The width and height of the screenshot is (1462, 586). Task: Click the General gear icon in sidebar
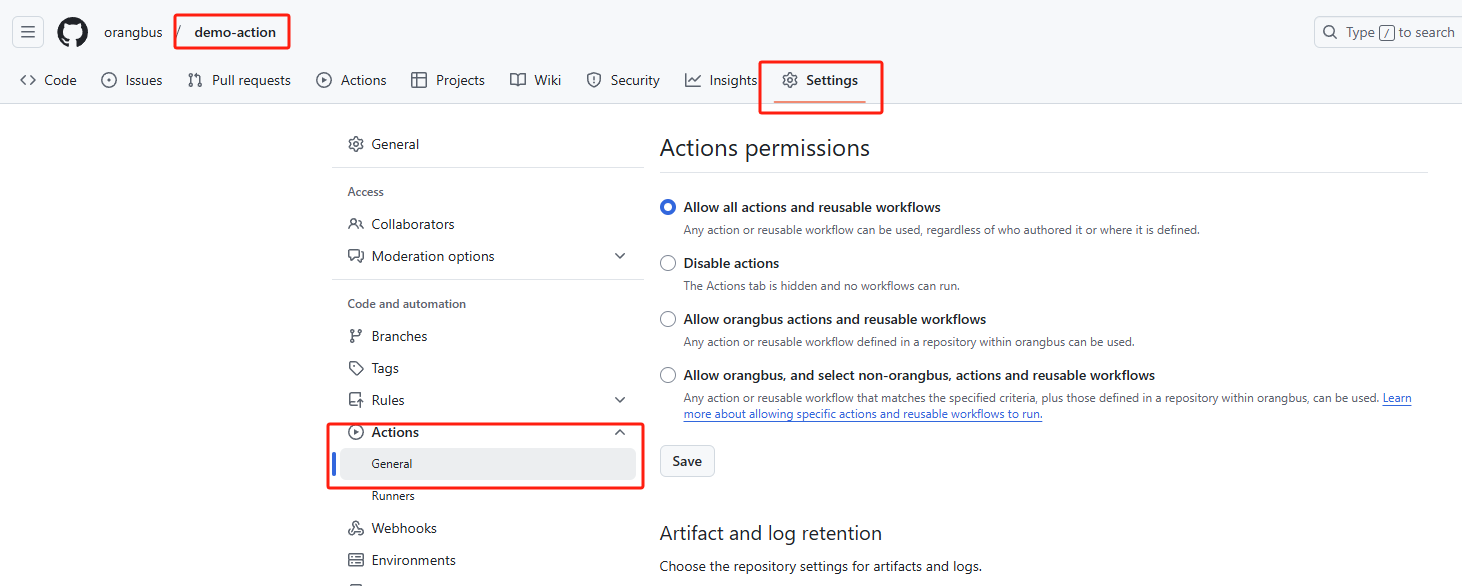(x=356, y=144)
